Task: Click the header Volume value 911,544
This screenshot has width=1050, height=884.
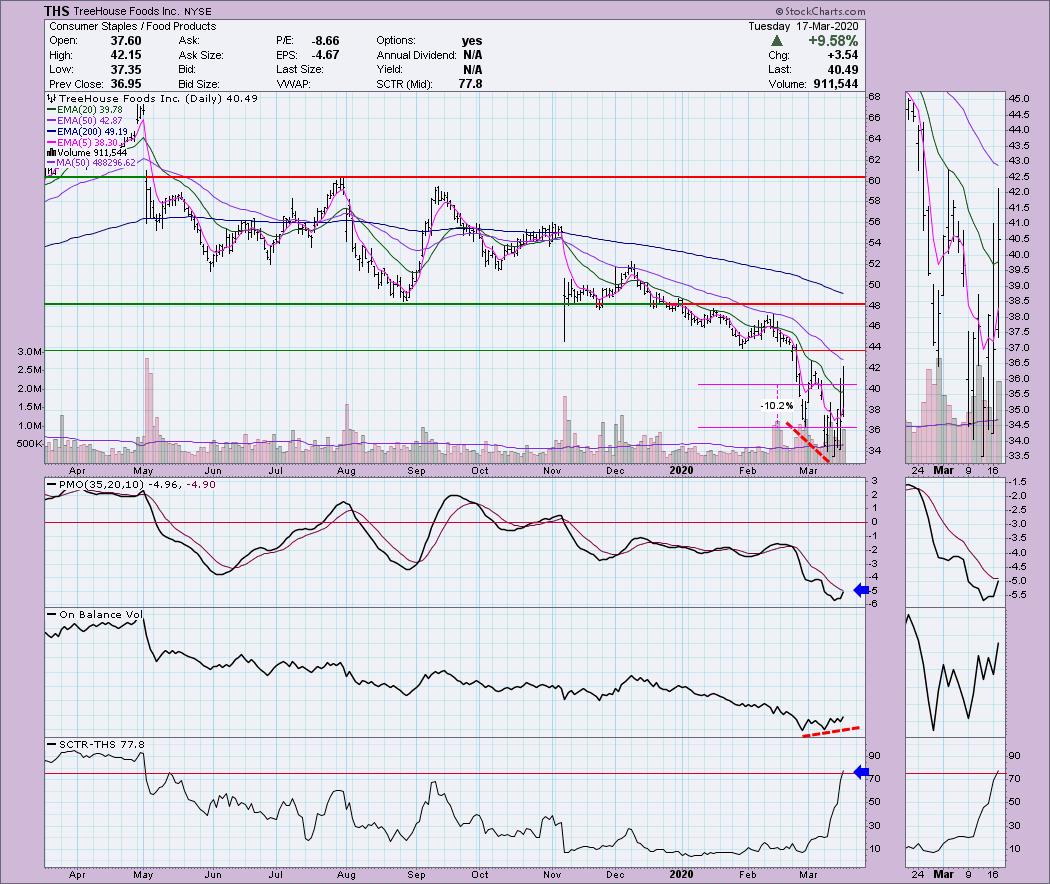Action: (834, 84)
